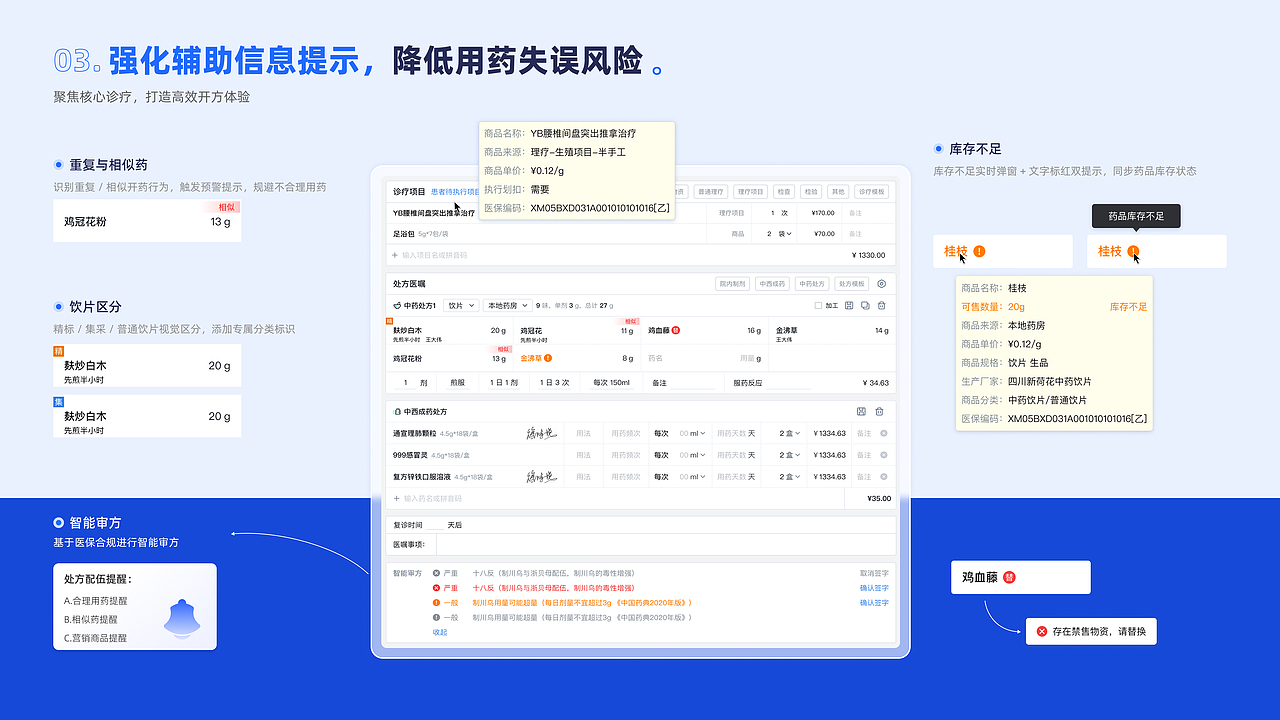Click the red severe-warning icon beside 十八反
The height and width of the screenshot is (720, 1280).
point(436,587)
